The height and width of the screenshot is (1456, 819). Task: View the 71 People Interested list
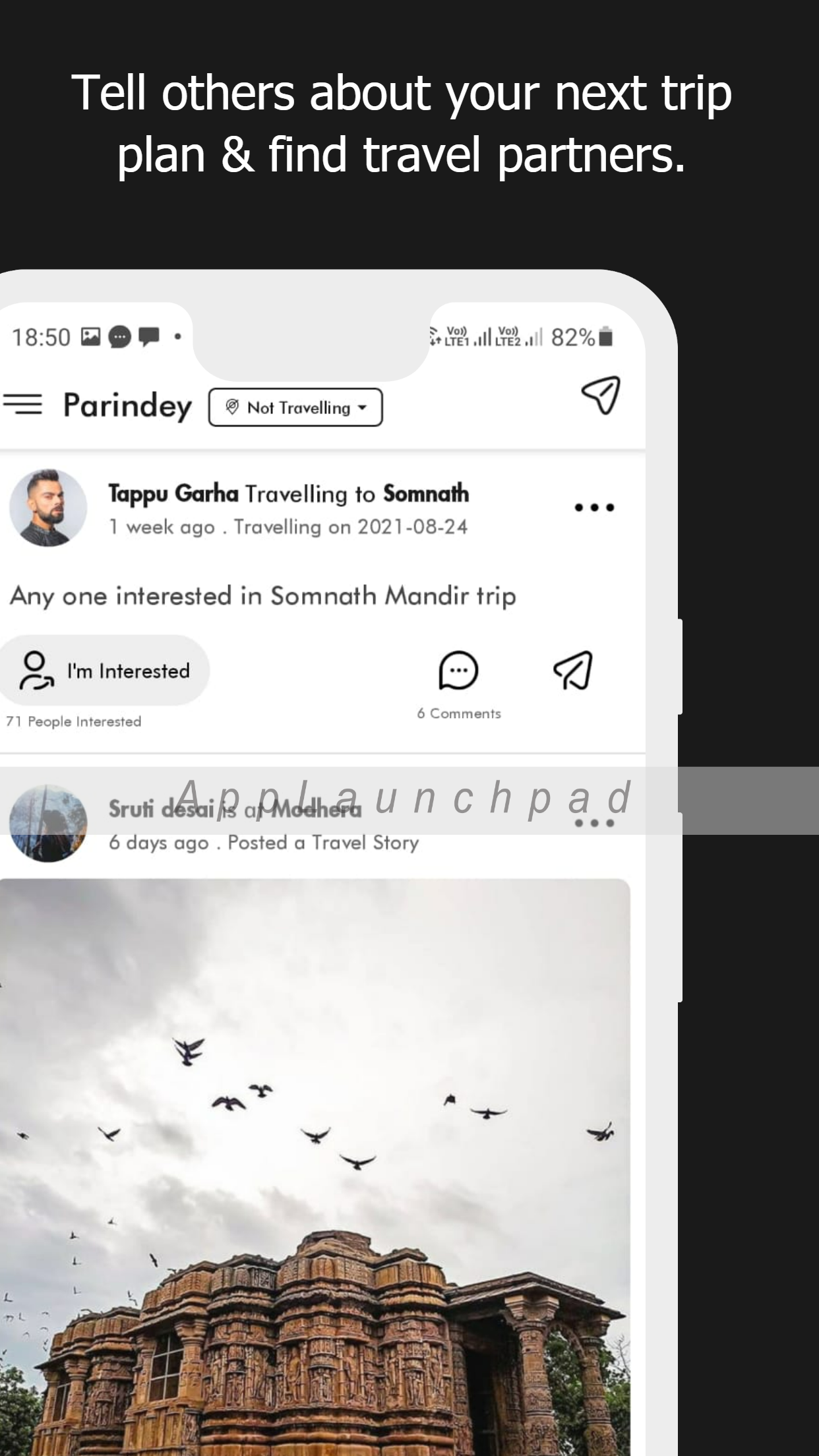[x=73, y=721]
